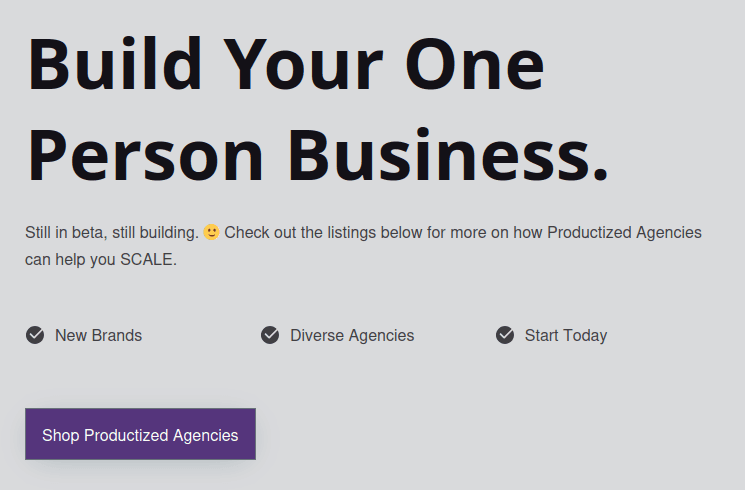Click the smiley emoji in the description
The height and width of the screenshot is (490, 745).
211,232
